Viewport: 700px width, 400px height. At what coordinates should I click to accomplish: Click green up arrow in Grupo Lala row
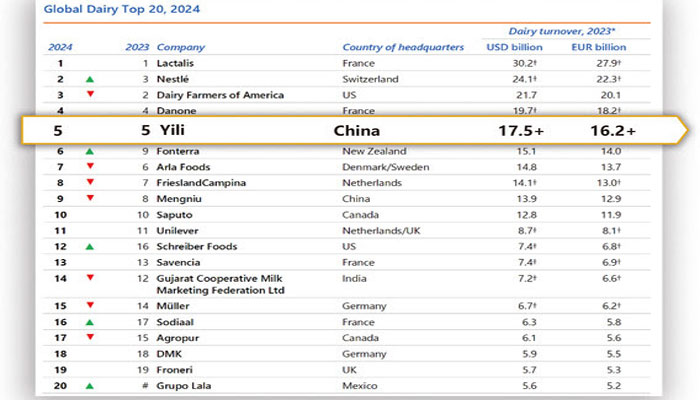91,385
